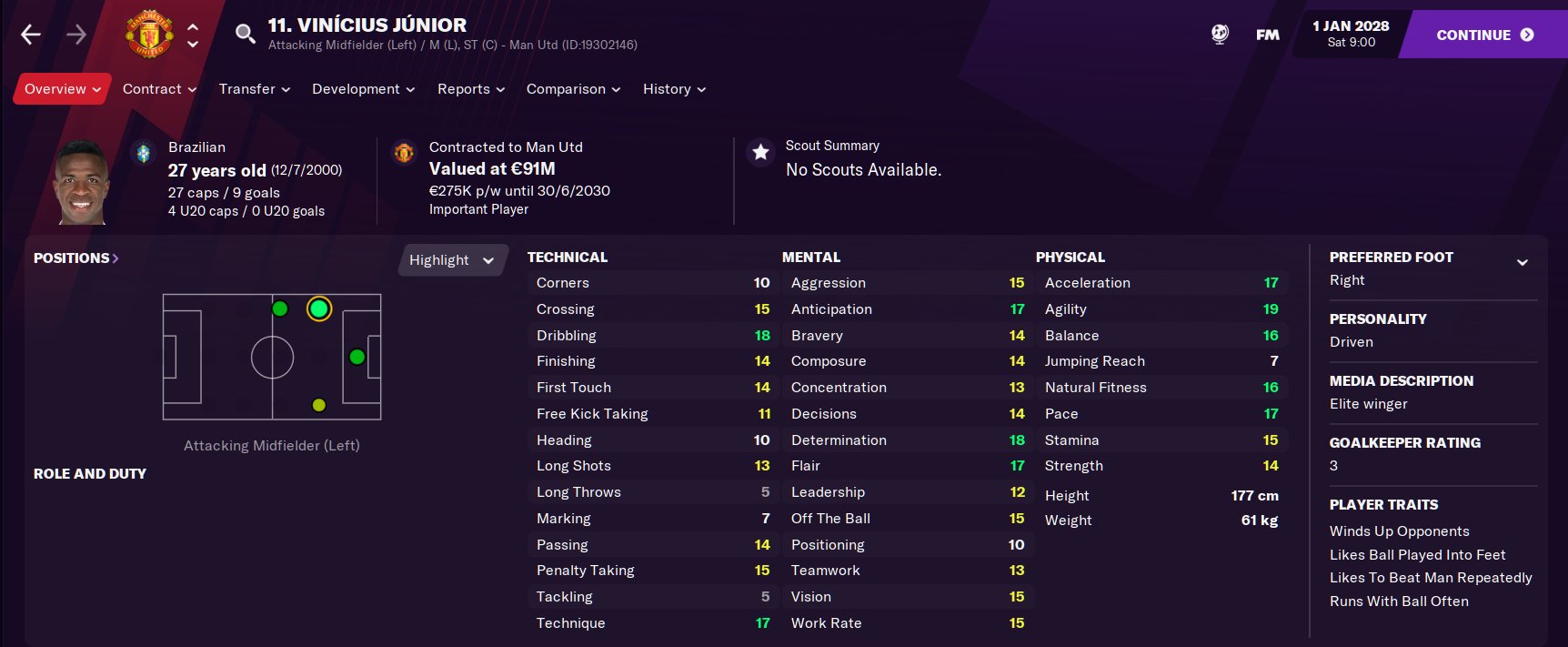The width and height of the screenshot is (1568, 647).
Task: Open the Overview dropdown arrow
Action: pos(96,88)
